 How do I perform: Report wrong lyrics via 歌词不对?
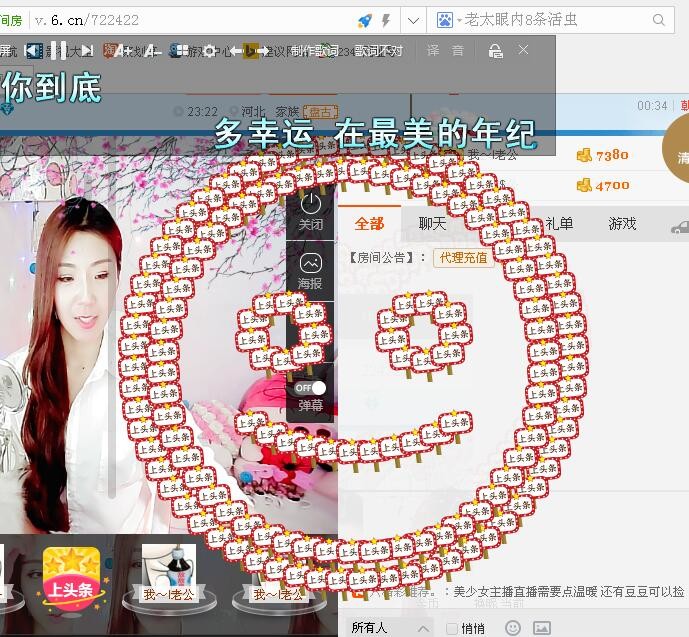point(378,51)
